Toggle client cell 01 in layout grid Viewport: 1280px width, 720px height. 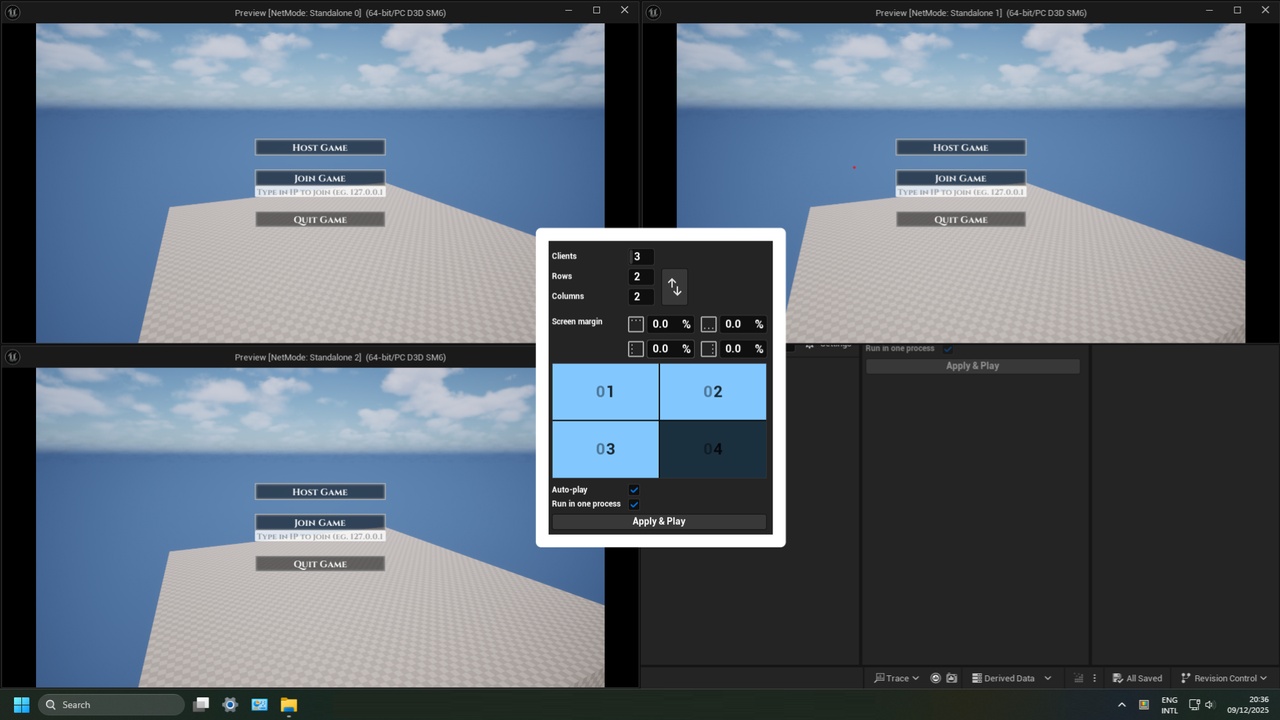[x=605, y=392]
